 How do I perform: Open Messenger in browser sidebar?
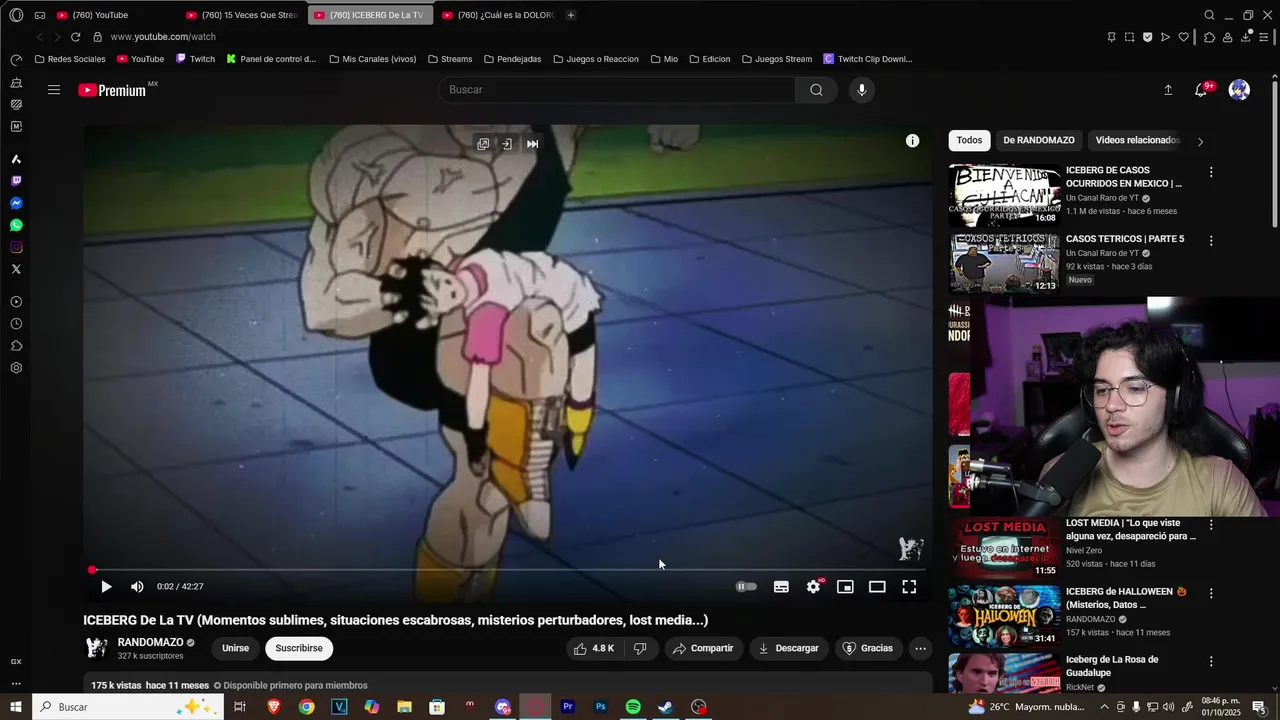pos(16,203)
